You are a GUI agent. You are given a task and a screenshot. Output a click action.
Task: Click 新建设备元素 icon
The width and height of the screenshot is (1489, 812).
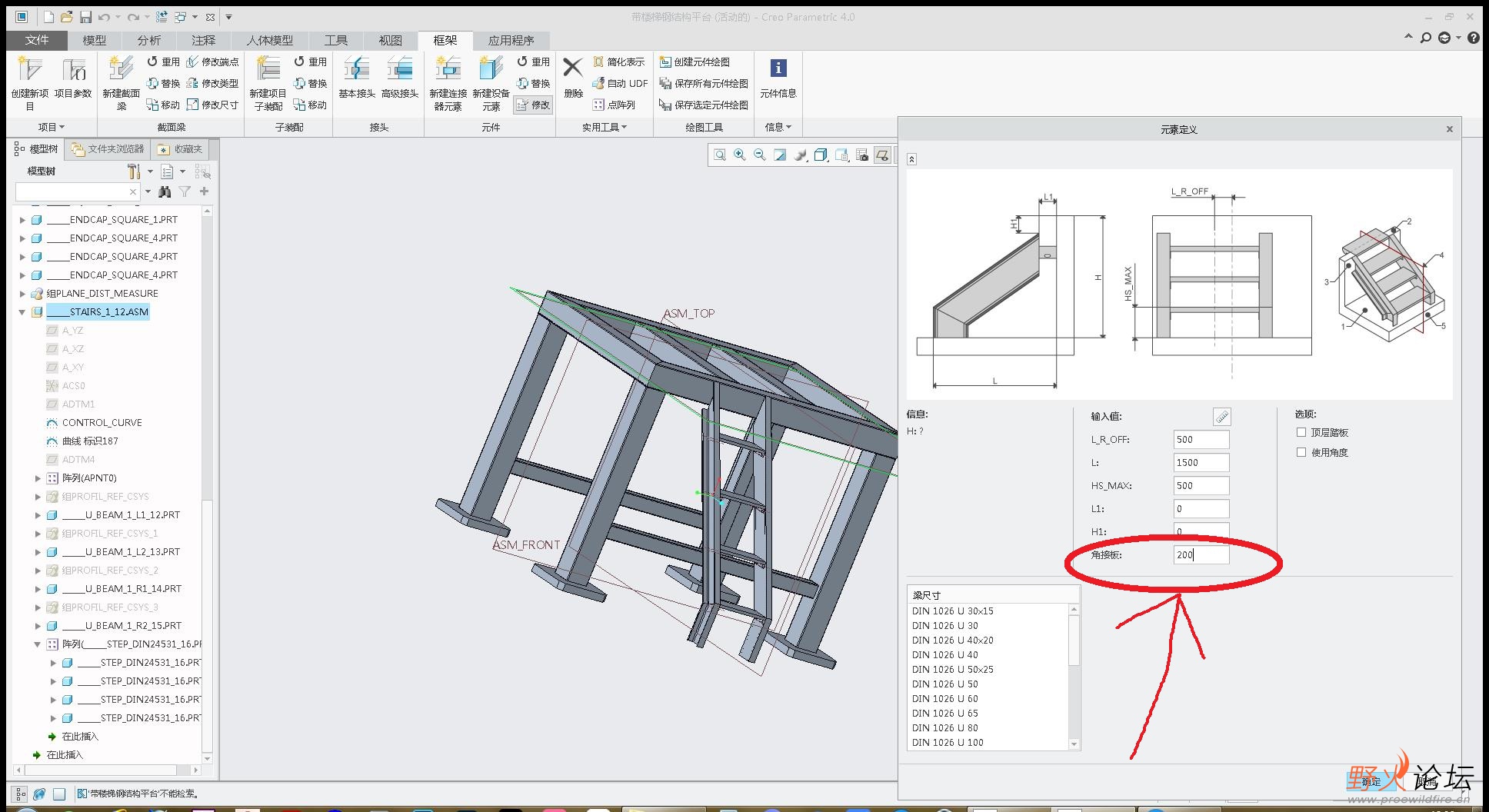[491, 83]
